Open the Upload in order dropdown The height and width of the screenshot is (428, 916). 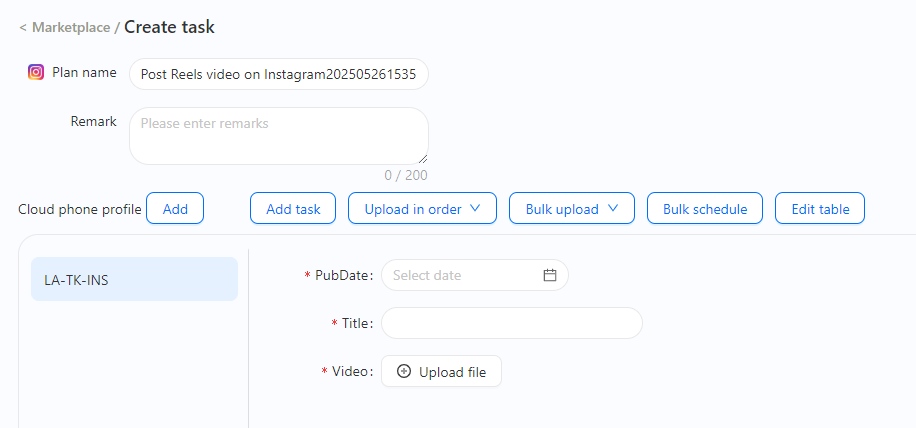pyautogui.click(x=422, y=208)
